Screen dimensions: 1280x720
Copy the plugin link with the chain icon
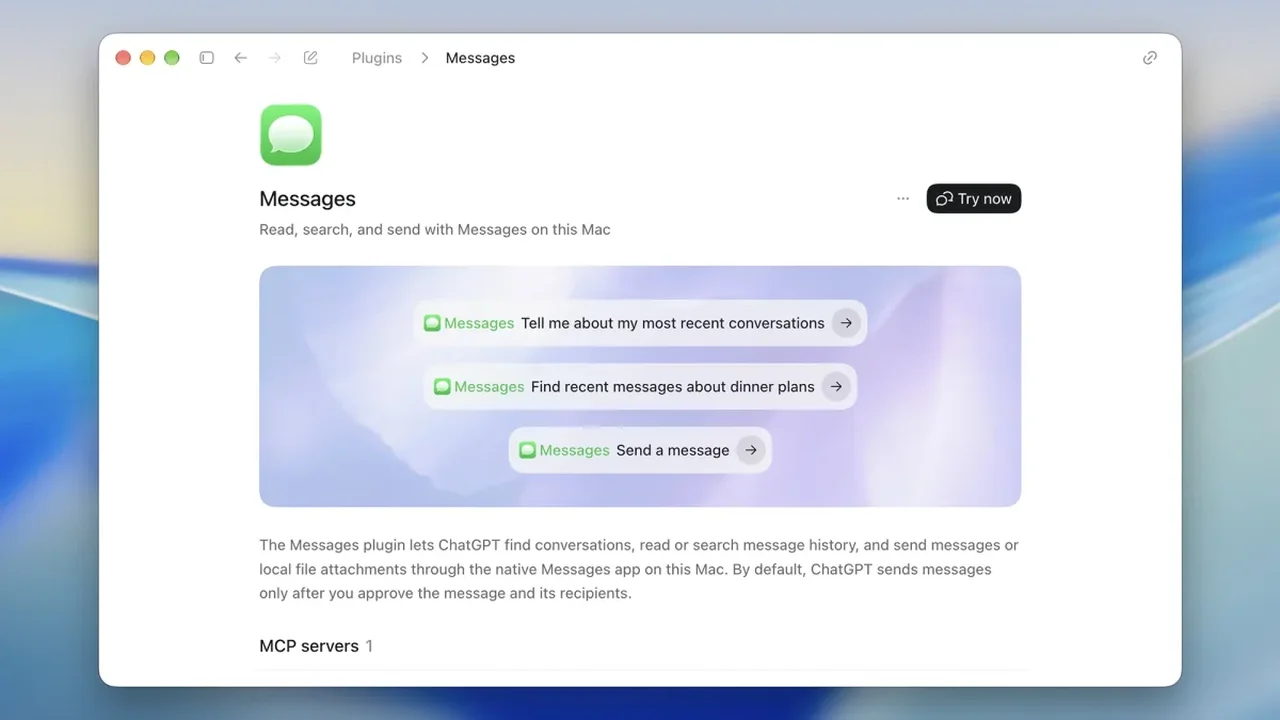coord(1150,58)
